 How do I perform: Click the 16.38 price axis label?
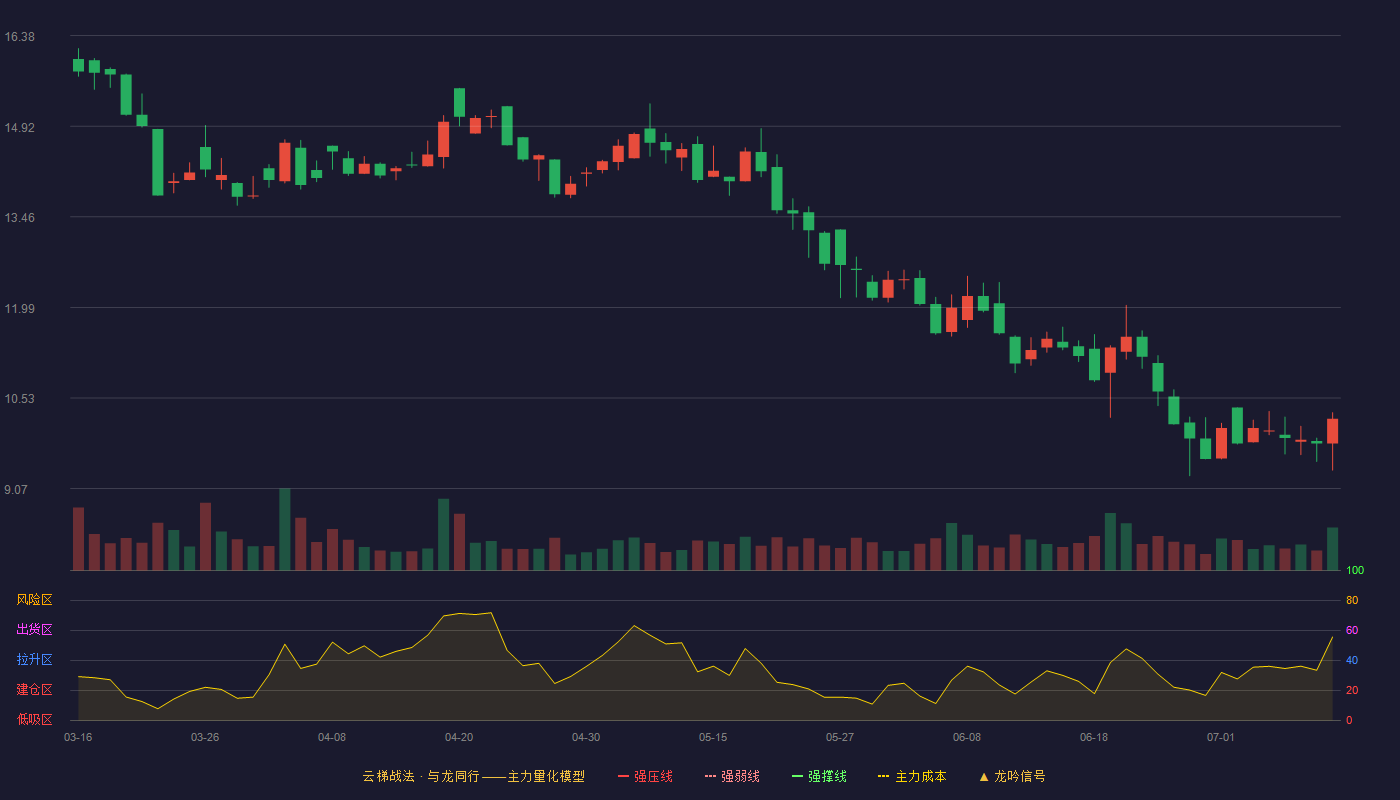19,37
